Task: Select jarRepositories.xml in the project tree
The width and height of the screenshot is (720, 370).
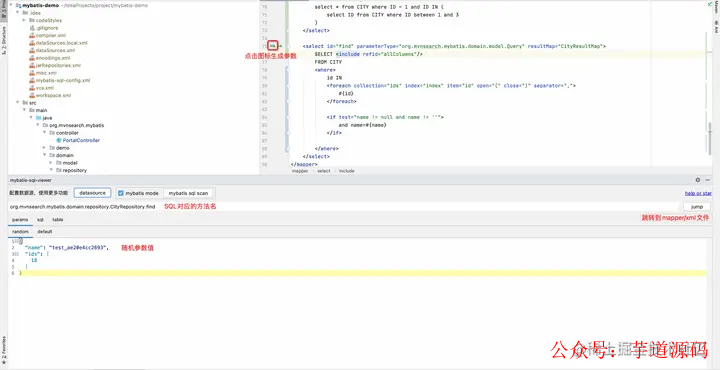Action: [58, 65]
